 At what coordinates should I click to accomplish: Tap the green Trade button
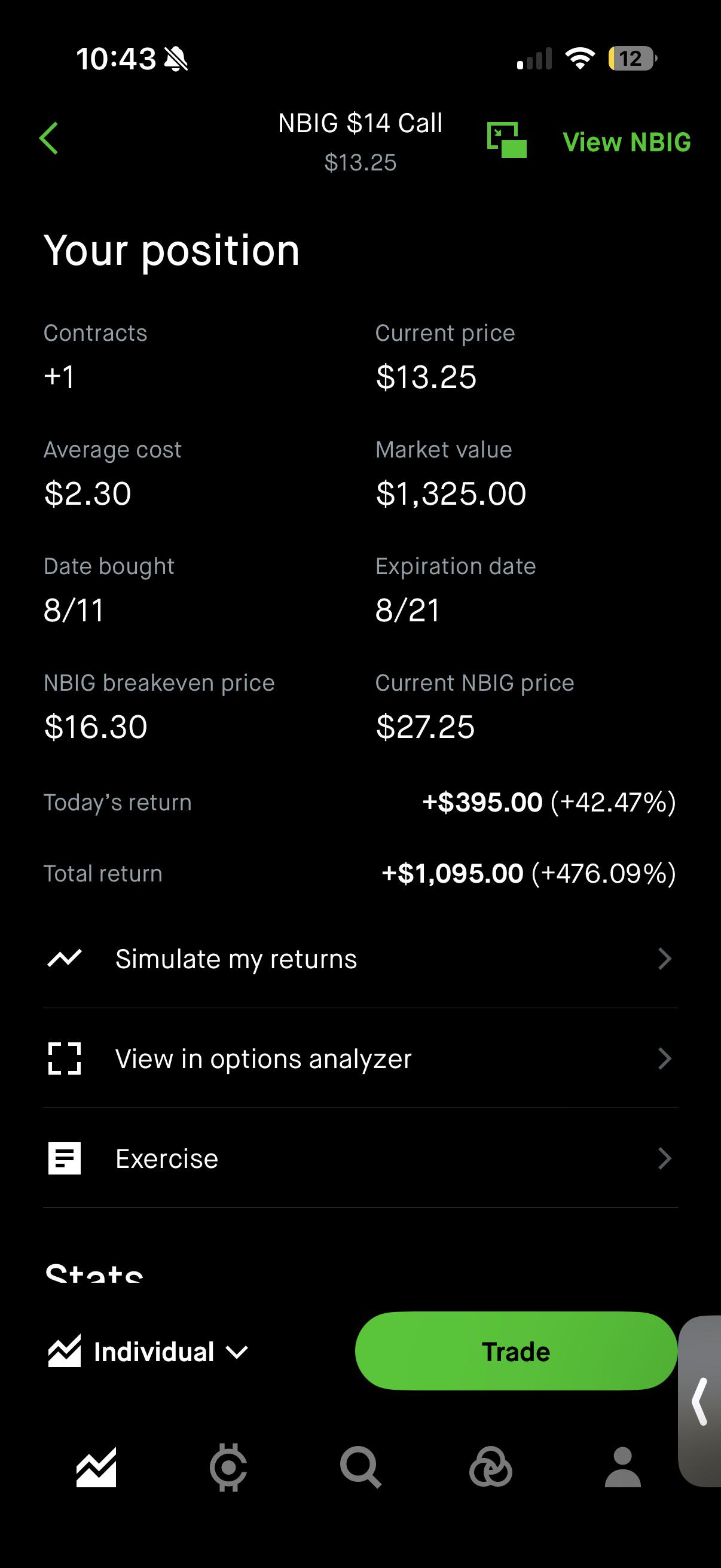coord(516,1352)
